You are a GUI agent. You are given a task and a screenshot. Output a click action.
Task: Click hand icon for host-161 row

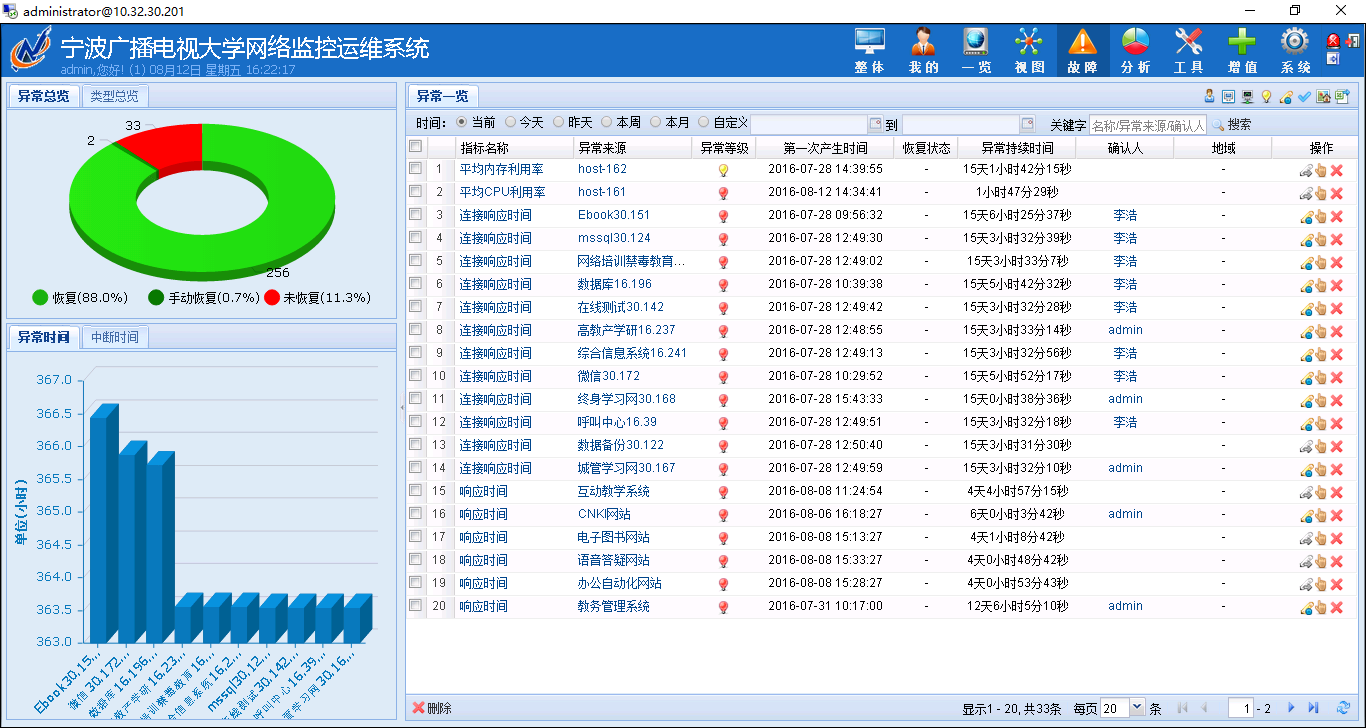pos(1321,193)
